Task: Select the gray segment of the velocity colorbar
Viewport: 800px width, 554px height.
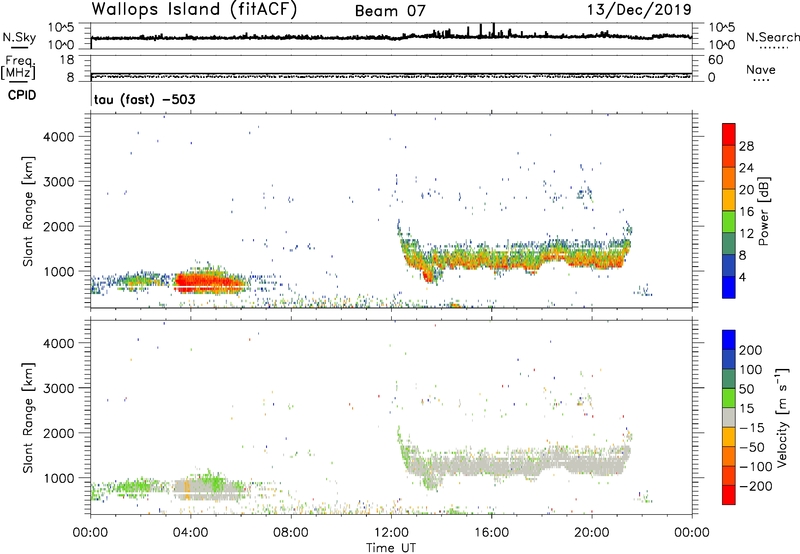Action: 729,418
